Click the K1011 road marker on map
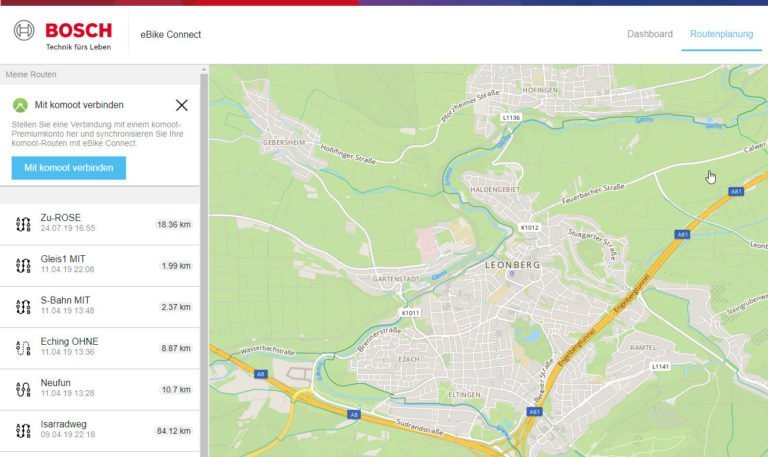768x457 pixels. tap(410, 313)
